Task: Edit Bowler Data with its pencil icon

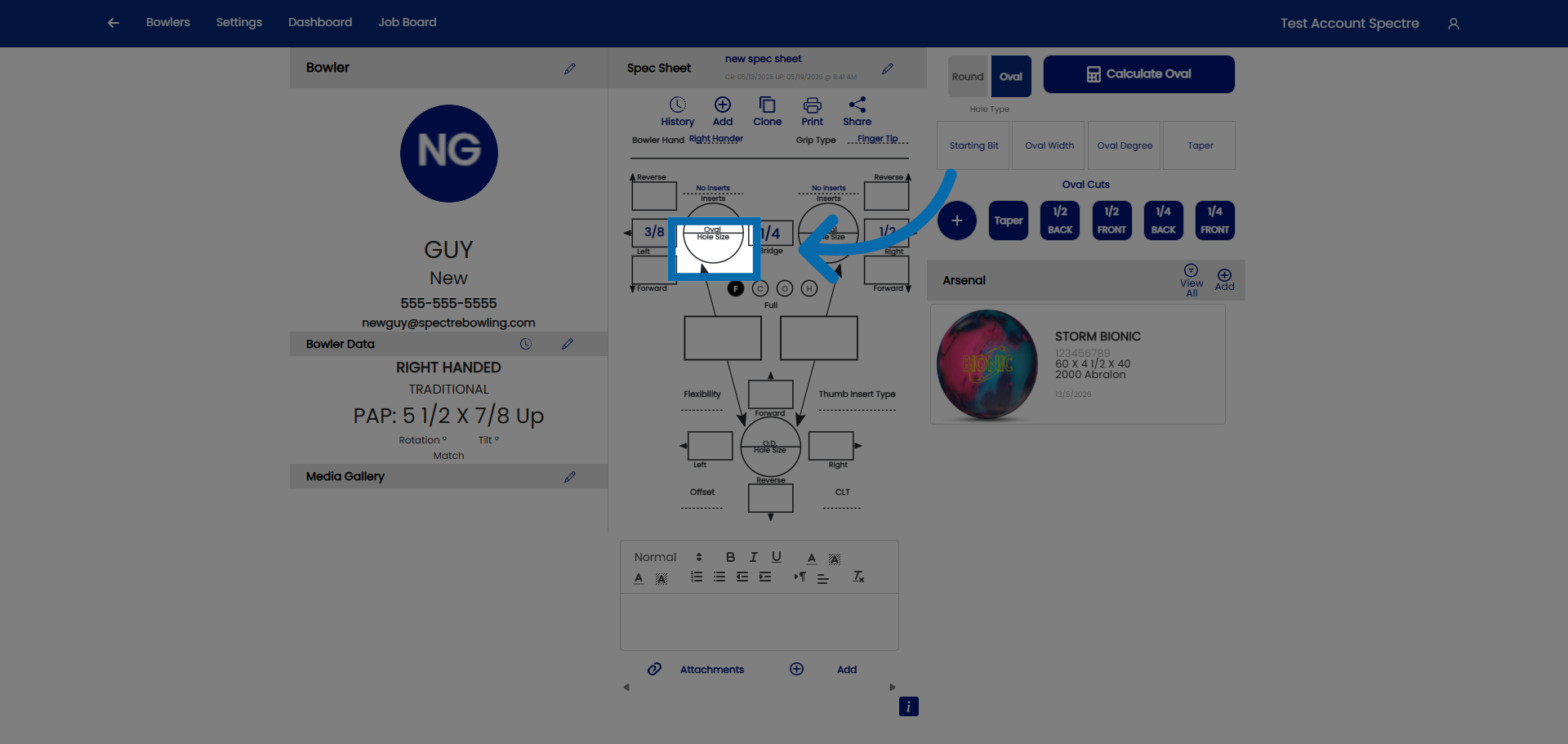Action: 568,345
